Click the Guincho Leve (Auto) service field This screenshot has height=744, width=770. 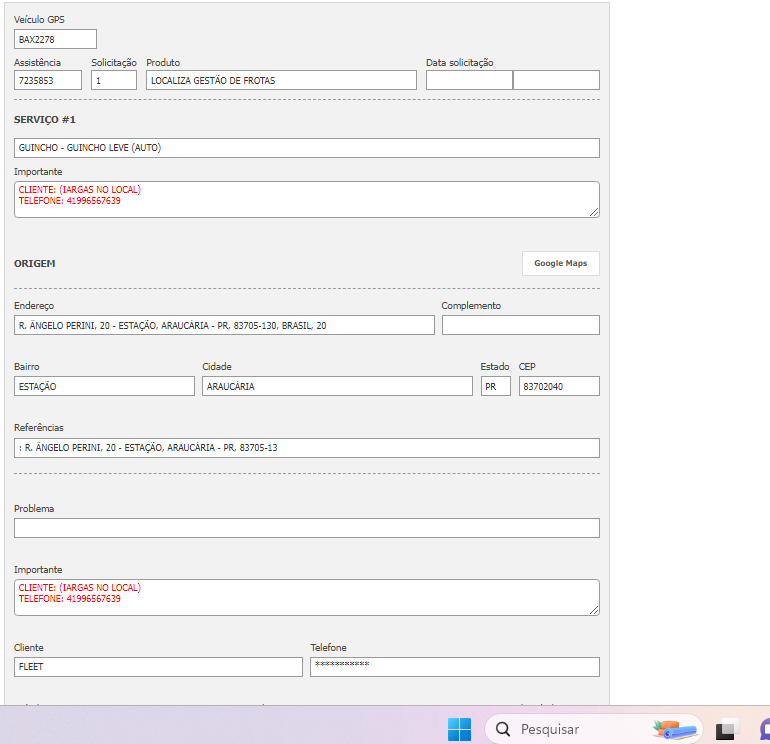[x=307, y=148]
